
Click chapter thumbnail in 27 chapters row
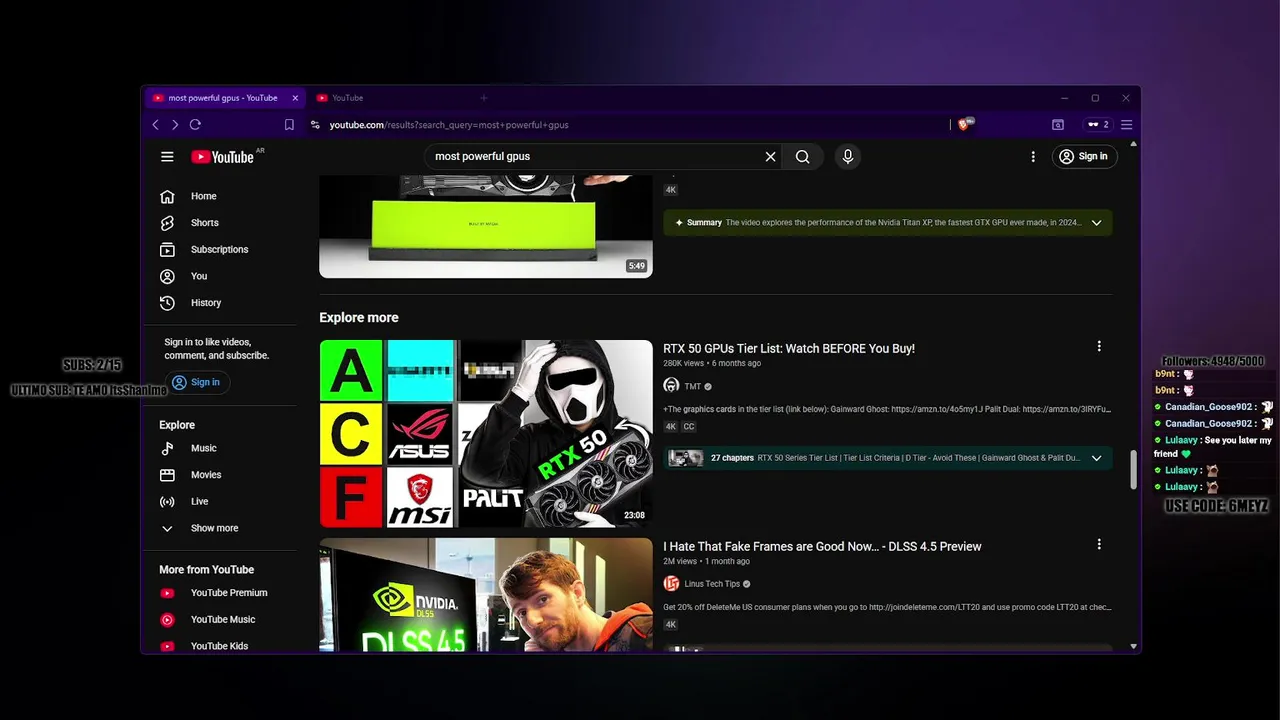coord(686,458)
